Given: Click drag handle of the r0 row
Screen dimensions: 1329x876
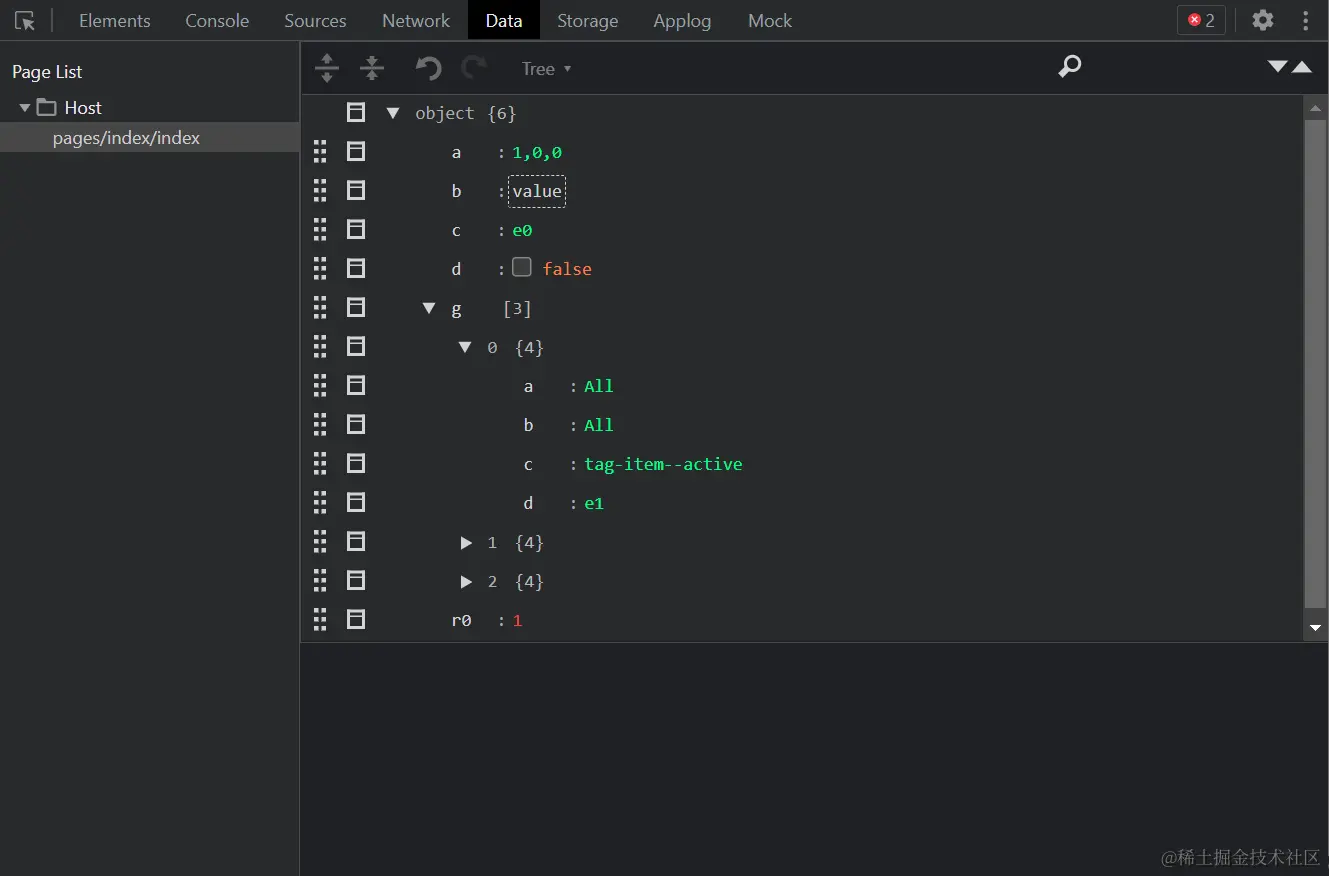Looking at the screenshot, I should point(320,619).
